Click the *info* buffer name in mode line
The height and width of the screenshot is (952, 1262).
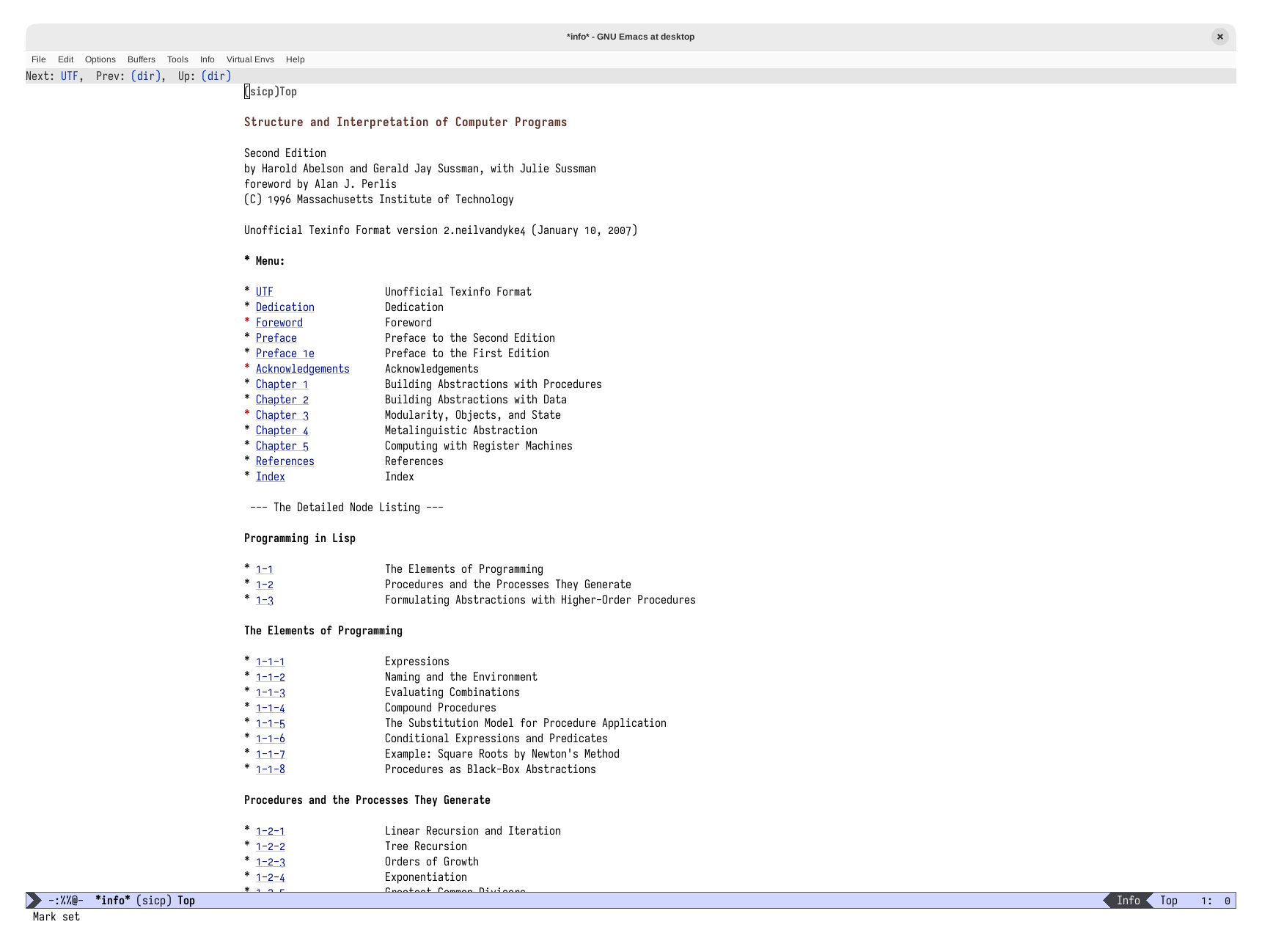113,901
